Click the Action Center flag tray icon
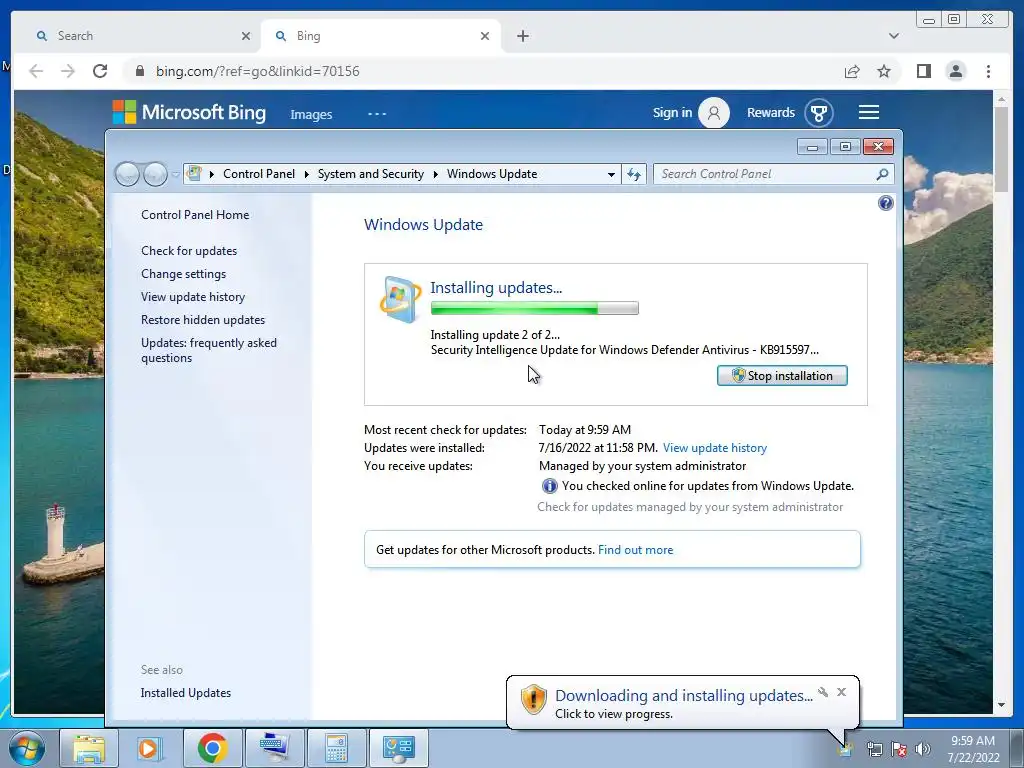 click(x=899, y=749)
